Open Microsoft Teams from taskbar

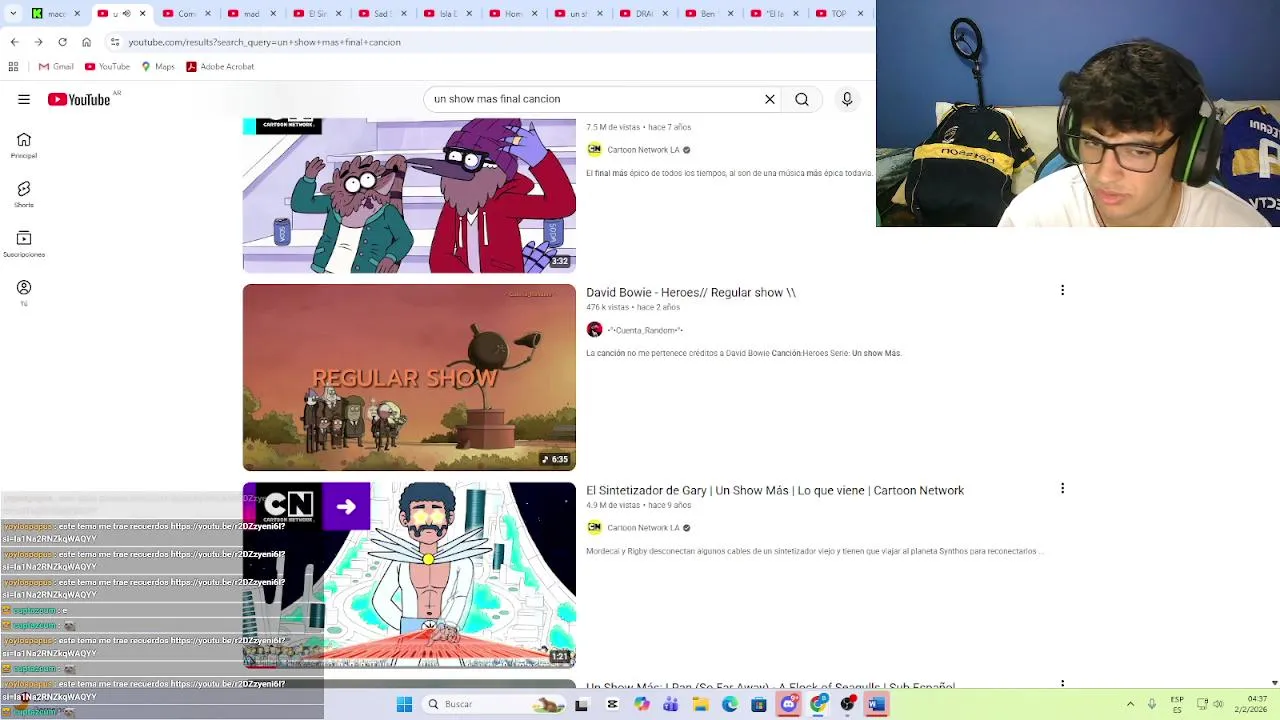click(670, 704)
